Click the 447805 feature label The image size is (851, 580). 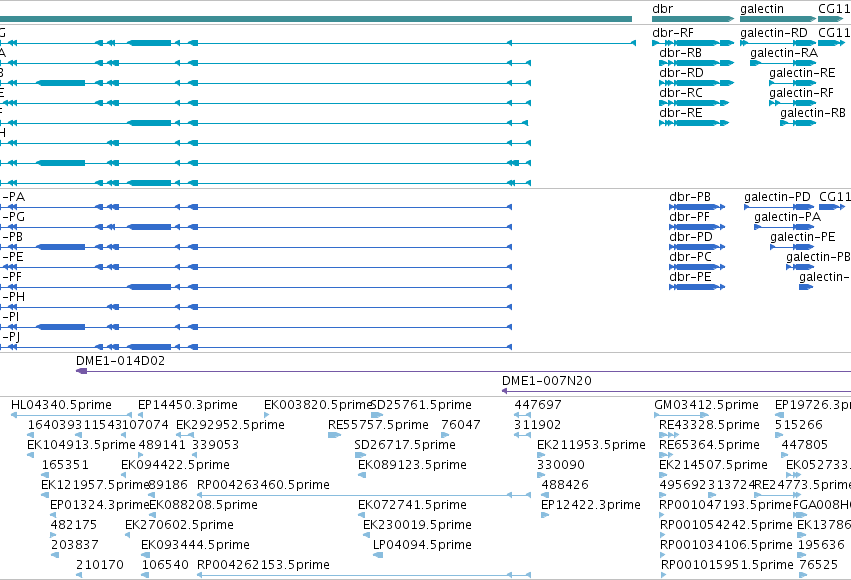point(804,445)
